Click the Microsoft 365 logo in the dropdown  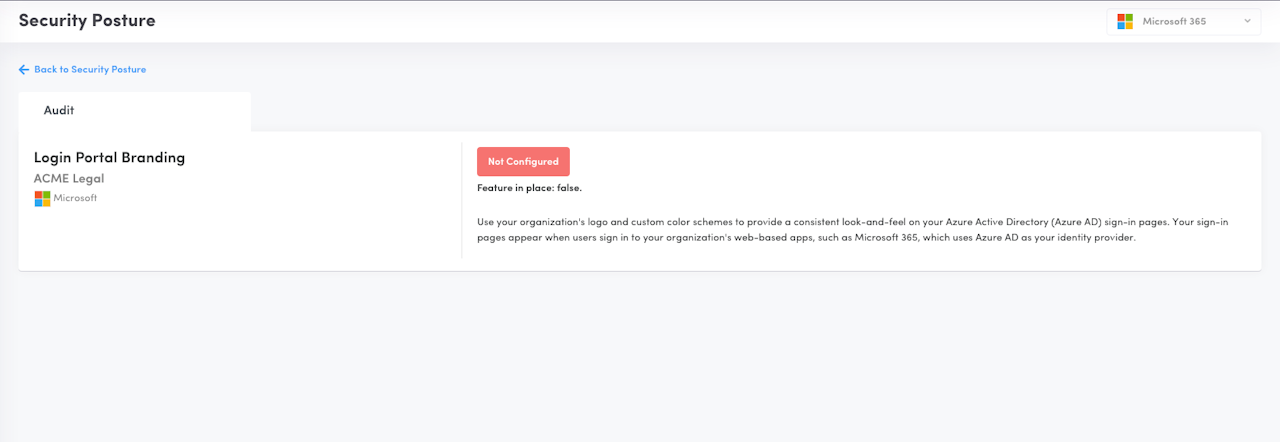click(1125, 21)
